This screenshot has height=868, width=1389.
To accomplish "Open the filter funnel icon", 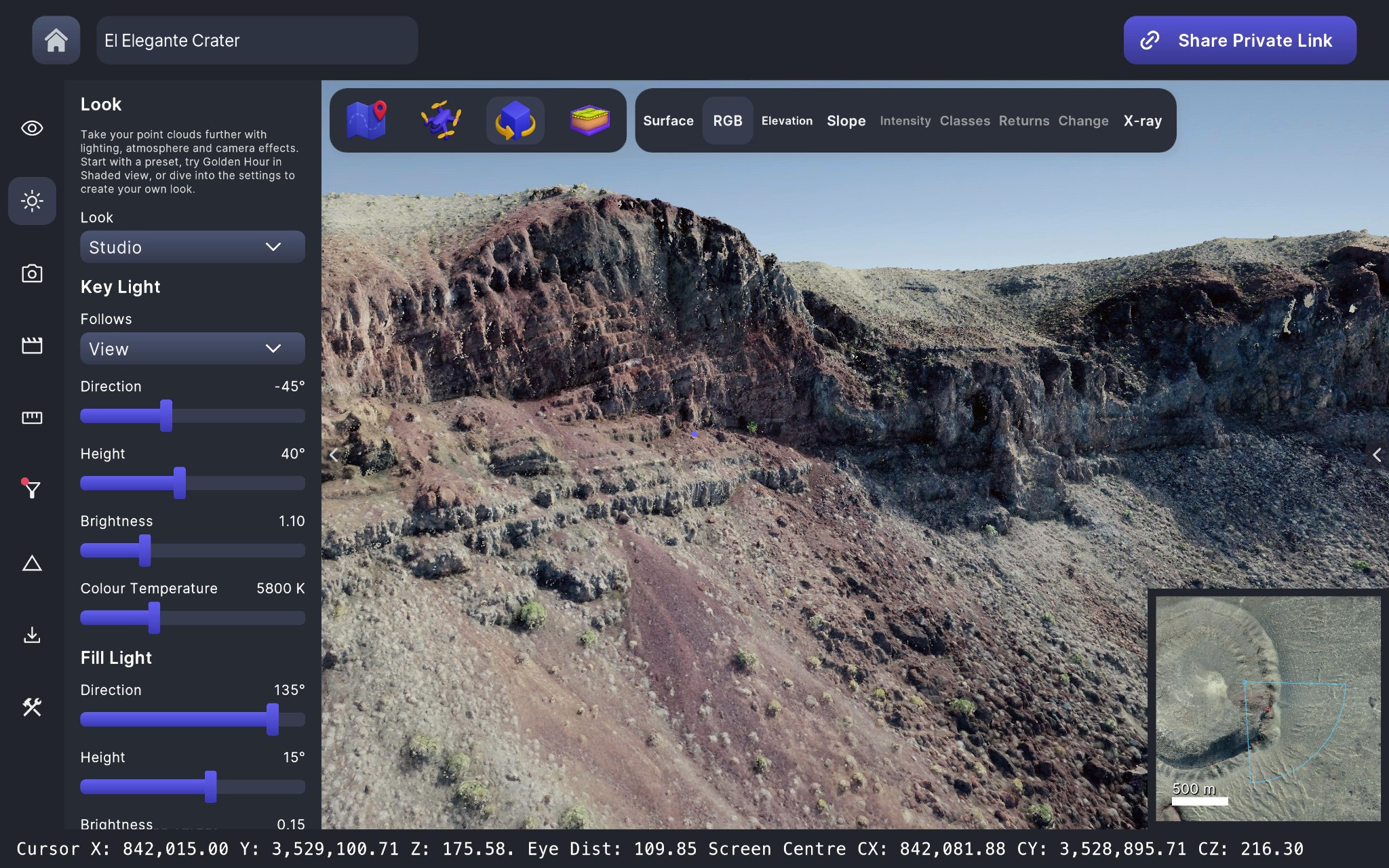I will (x=32, y=490).
